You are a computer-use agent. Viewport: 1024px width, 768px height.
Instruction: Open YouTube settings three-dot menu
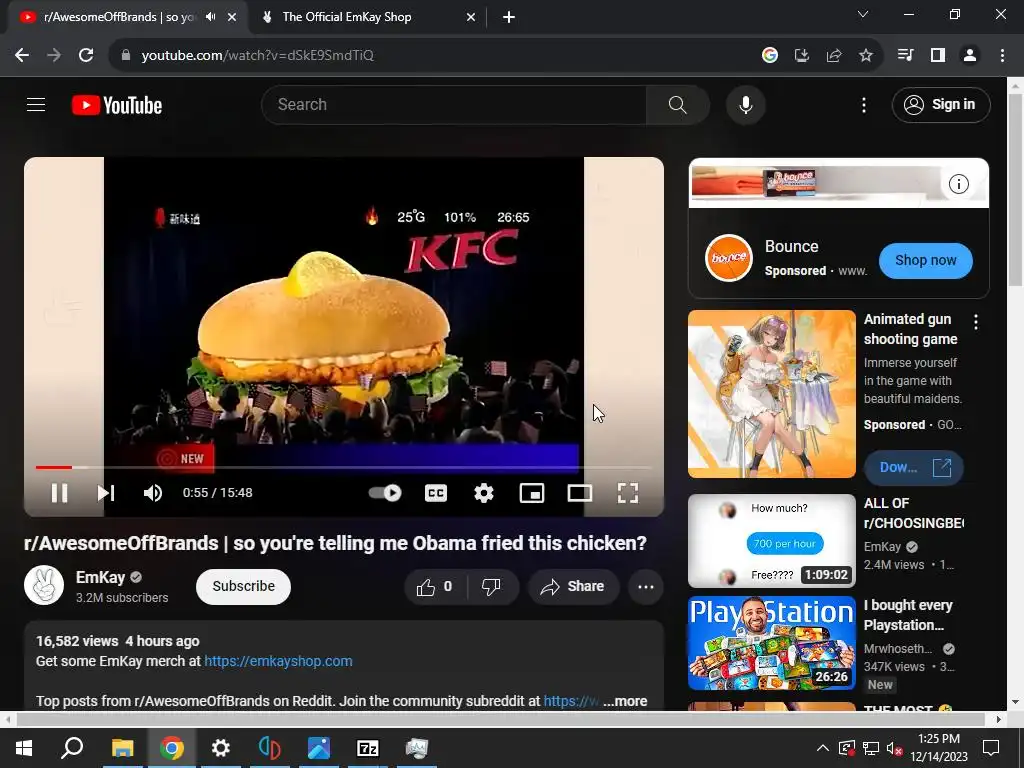tap(863, 105)
